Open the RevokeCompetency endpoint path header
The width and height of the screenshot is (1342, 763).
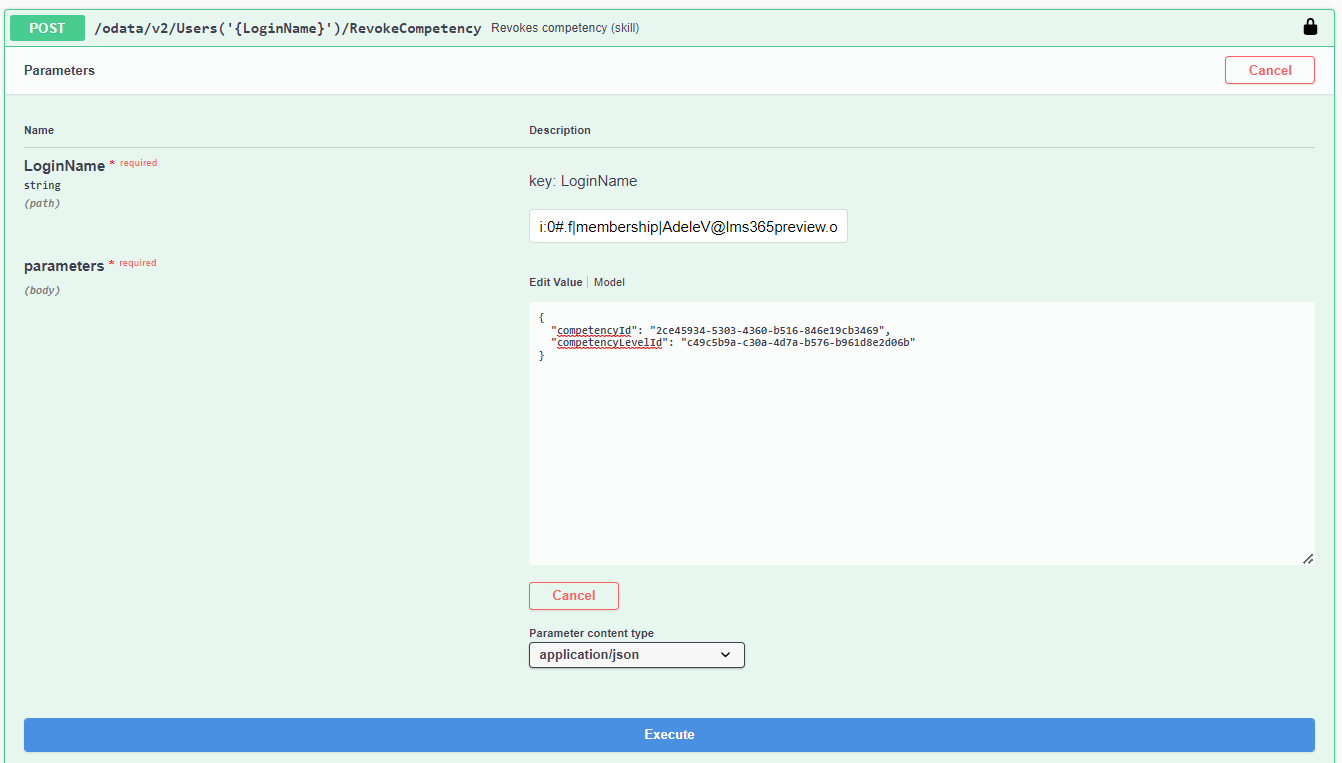[287, 28]
